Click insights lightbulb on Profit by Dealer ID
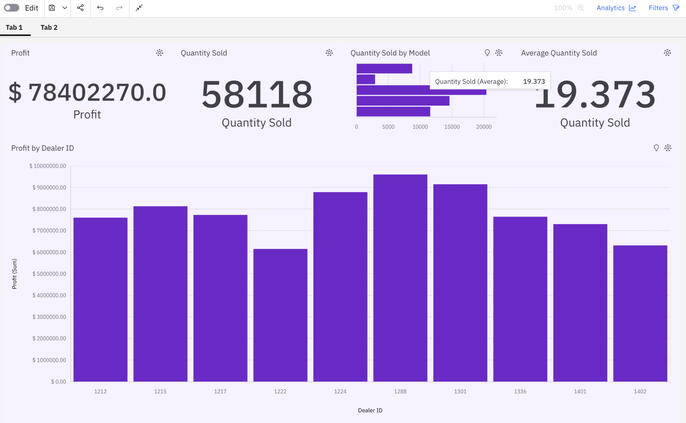 tap(656, 148)
